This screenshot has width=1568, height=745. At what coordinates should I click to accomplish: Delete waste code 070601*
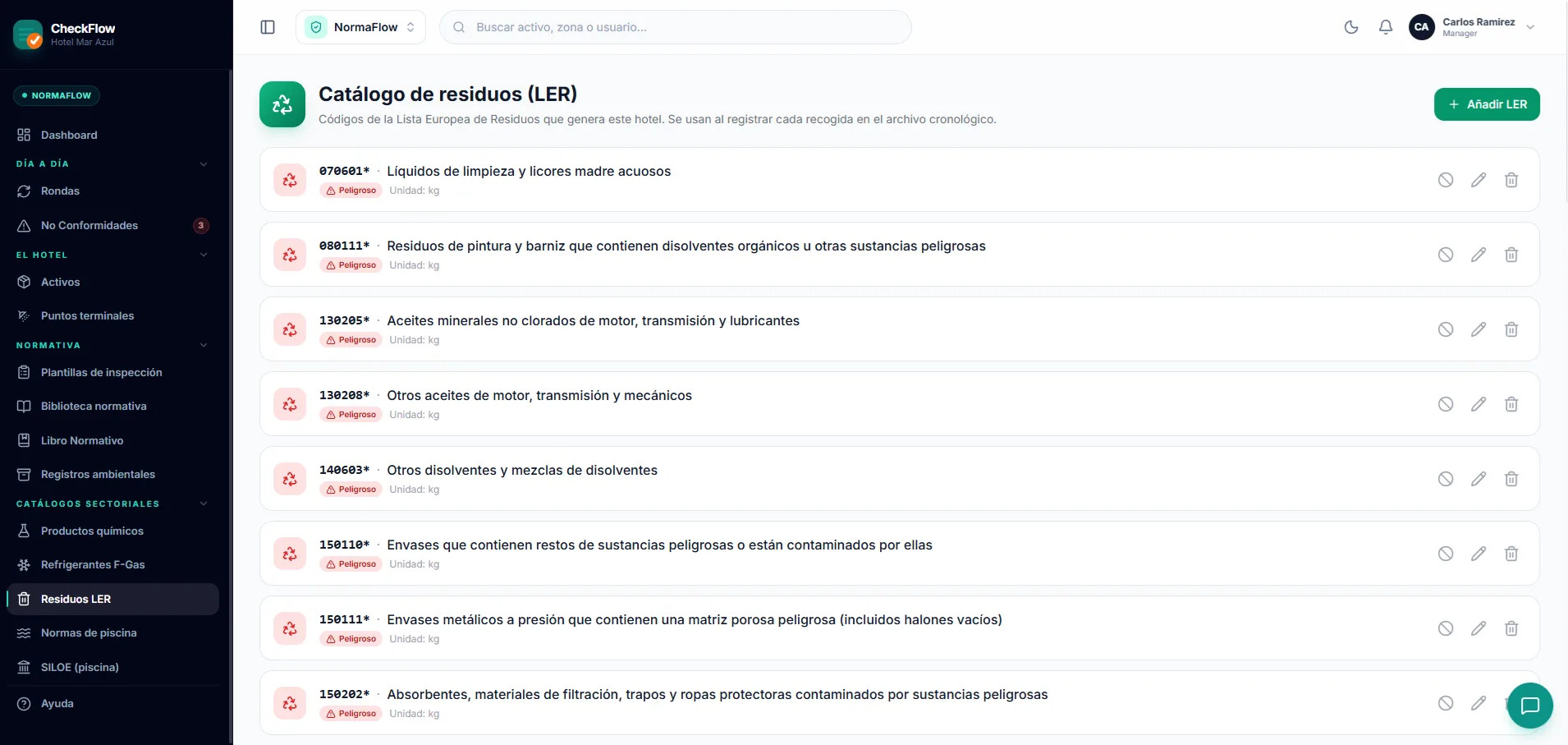coord(1511,180)
